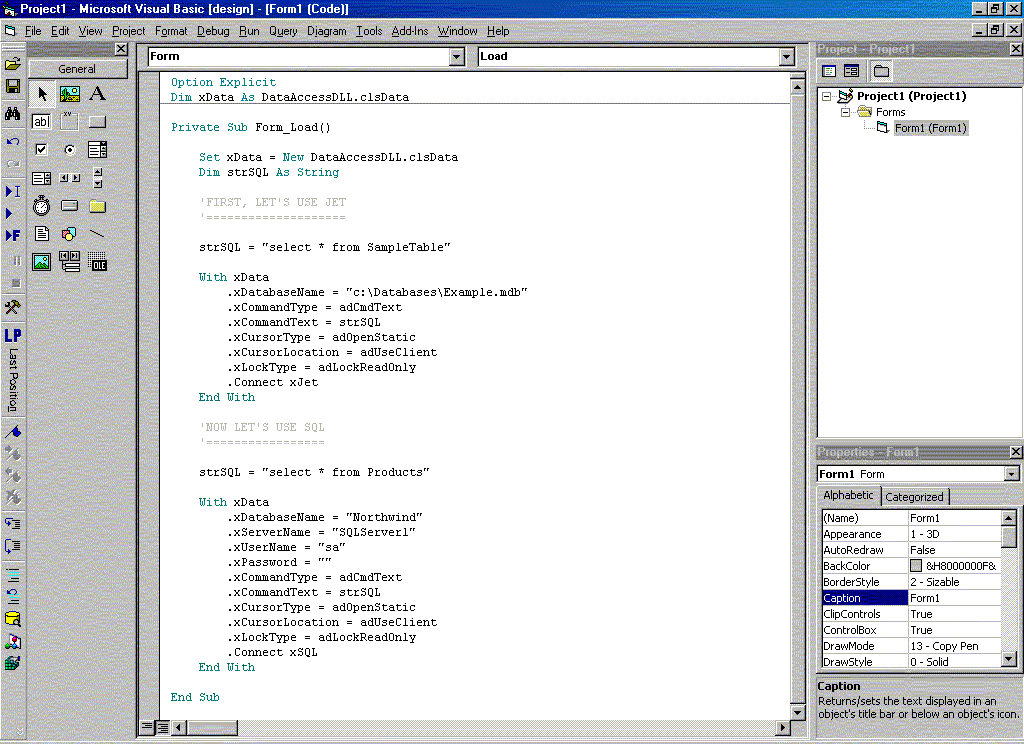This screenshot has height=744, width=1024.
Task: Click the hammer tools icon
Action: click(x=12, y=307)
